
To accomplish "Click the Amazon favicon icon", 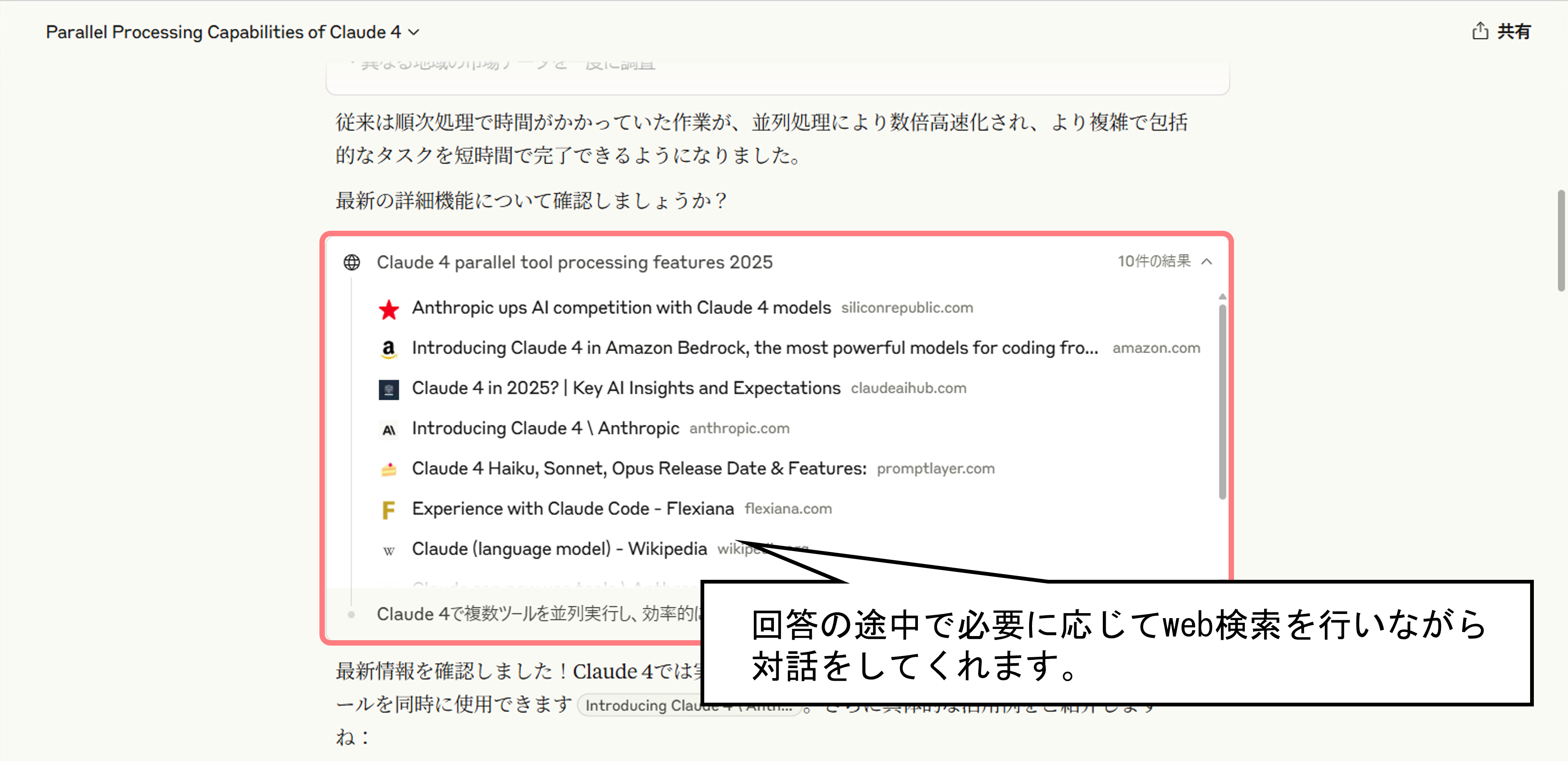I will coord(388,349).
